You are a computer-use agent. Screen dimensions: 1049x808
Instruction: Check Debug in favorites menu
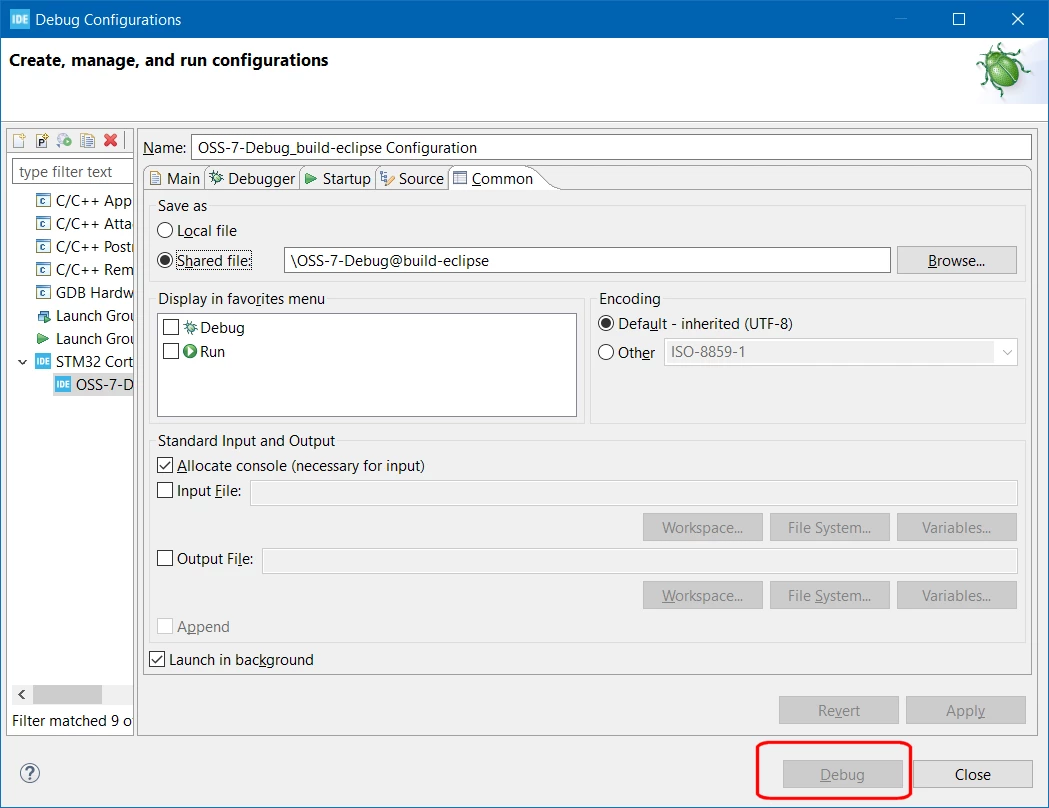pos(171,327)
